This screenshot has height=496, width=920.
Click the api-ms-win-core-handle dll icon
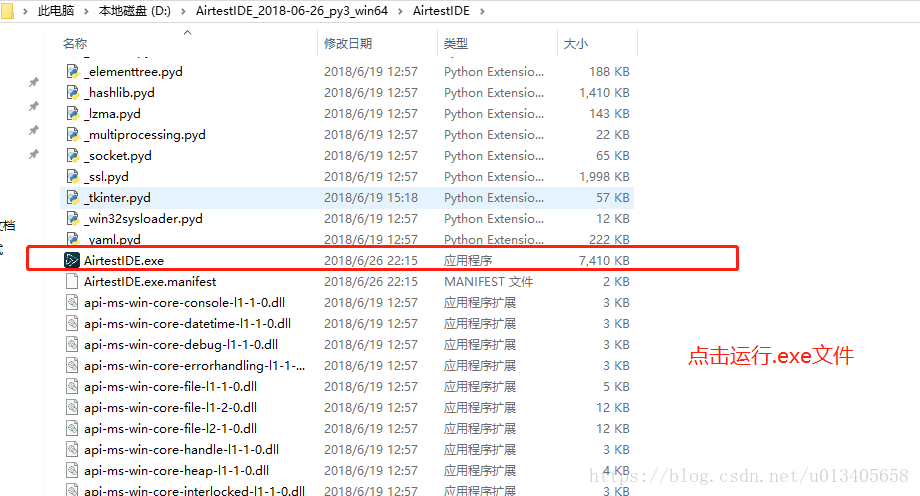[x=72, y=450]
